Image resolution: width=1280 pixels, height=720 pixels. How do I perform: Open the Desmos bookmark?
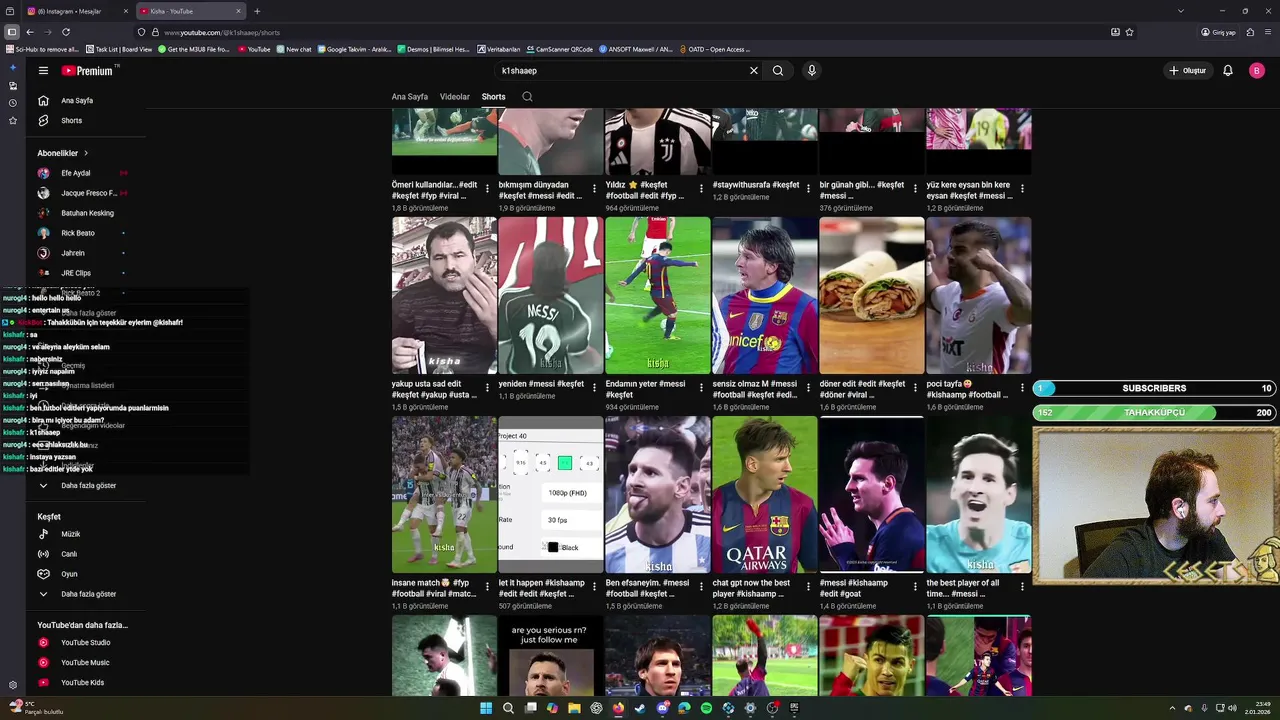click(x=433, y=49)
